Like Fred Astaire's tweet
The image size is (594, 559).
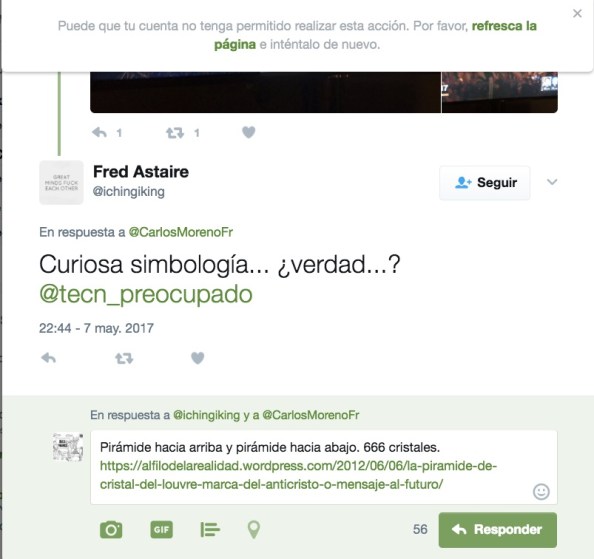pos(197,358)
